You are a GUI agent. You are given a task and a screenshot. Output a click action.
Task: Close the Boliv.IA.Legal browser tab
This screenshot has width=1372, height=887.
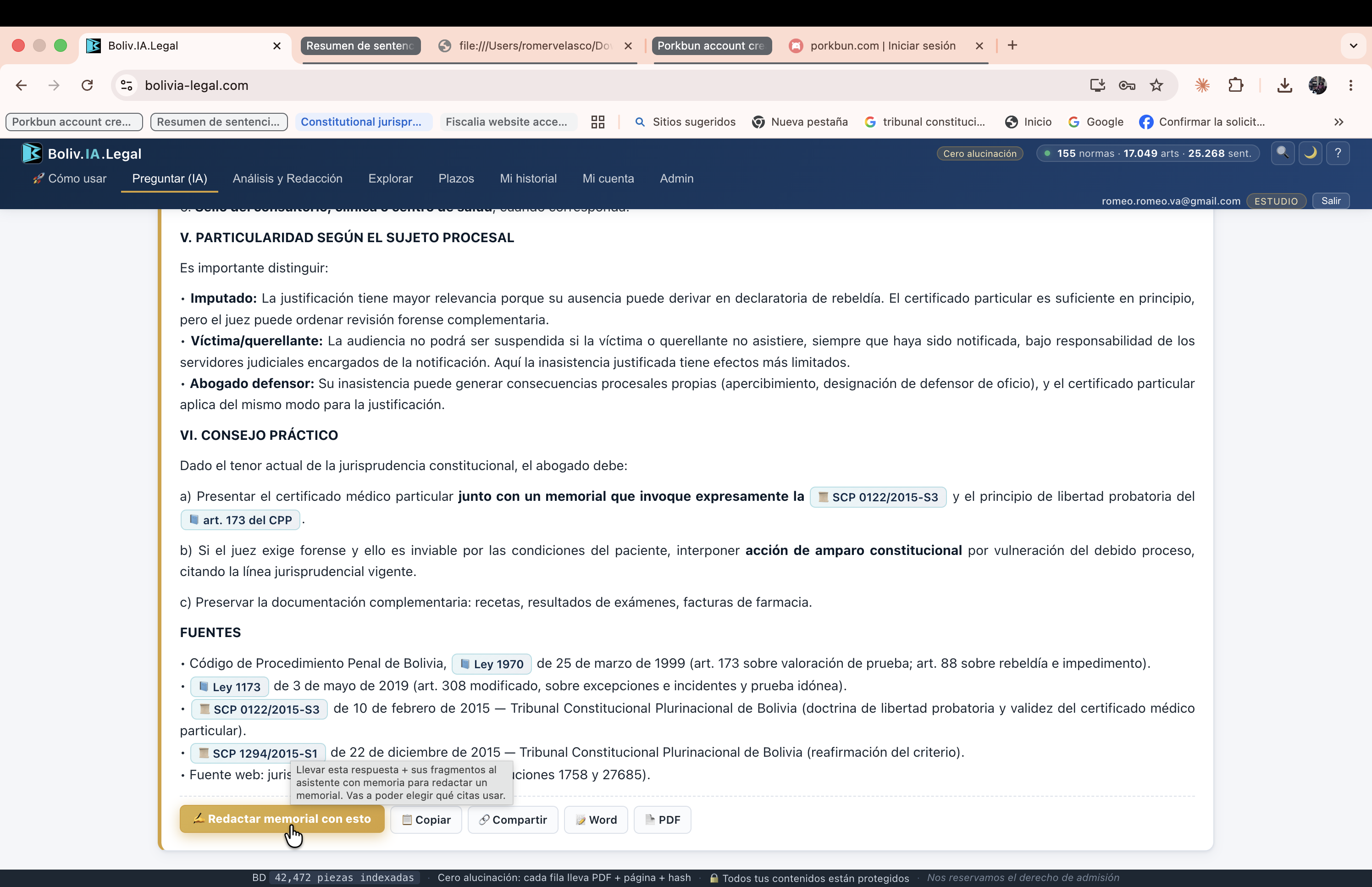coord(277,45)
